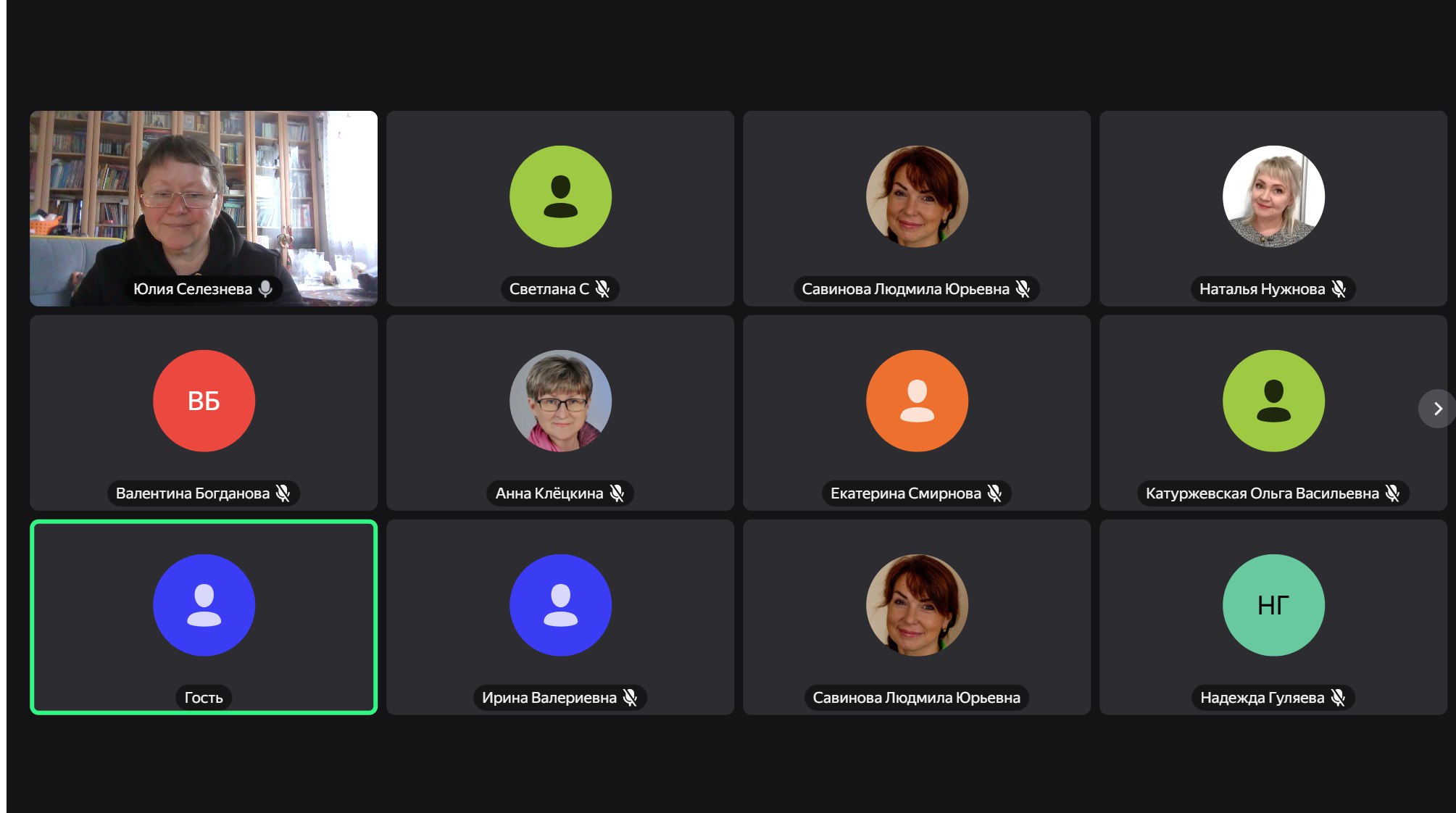Screen dimensions: 1456x813
Task: Click muted microphone icon next to Наталья Нужнова
Action: point(1339,288)
